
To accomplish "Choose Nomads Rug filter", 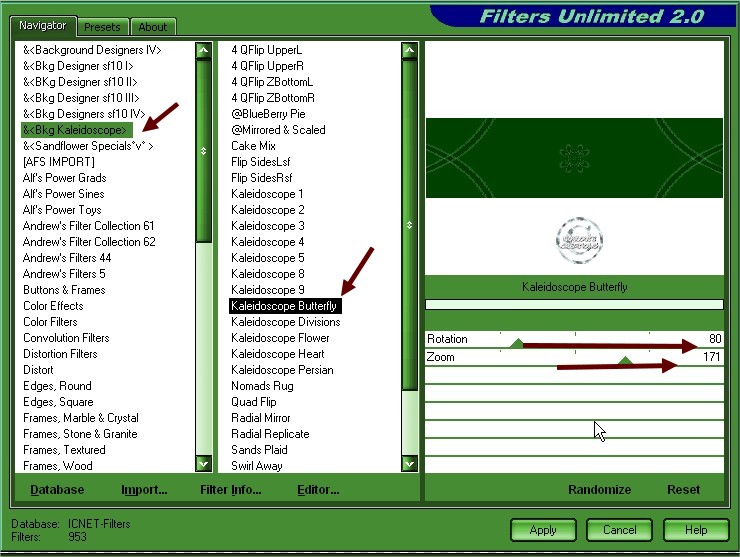I will coord(262,386).
